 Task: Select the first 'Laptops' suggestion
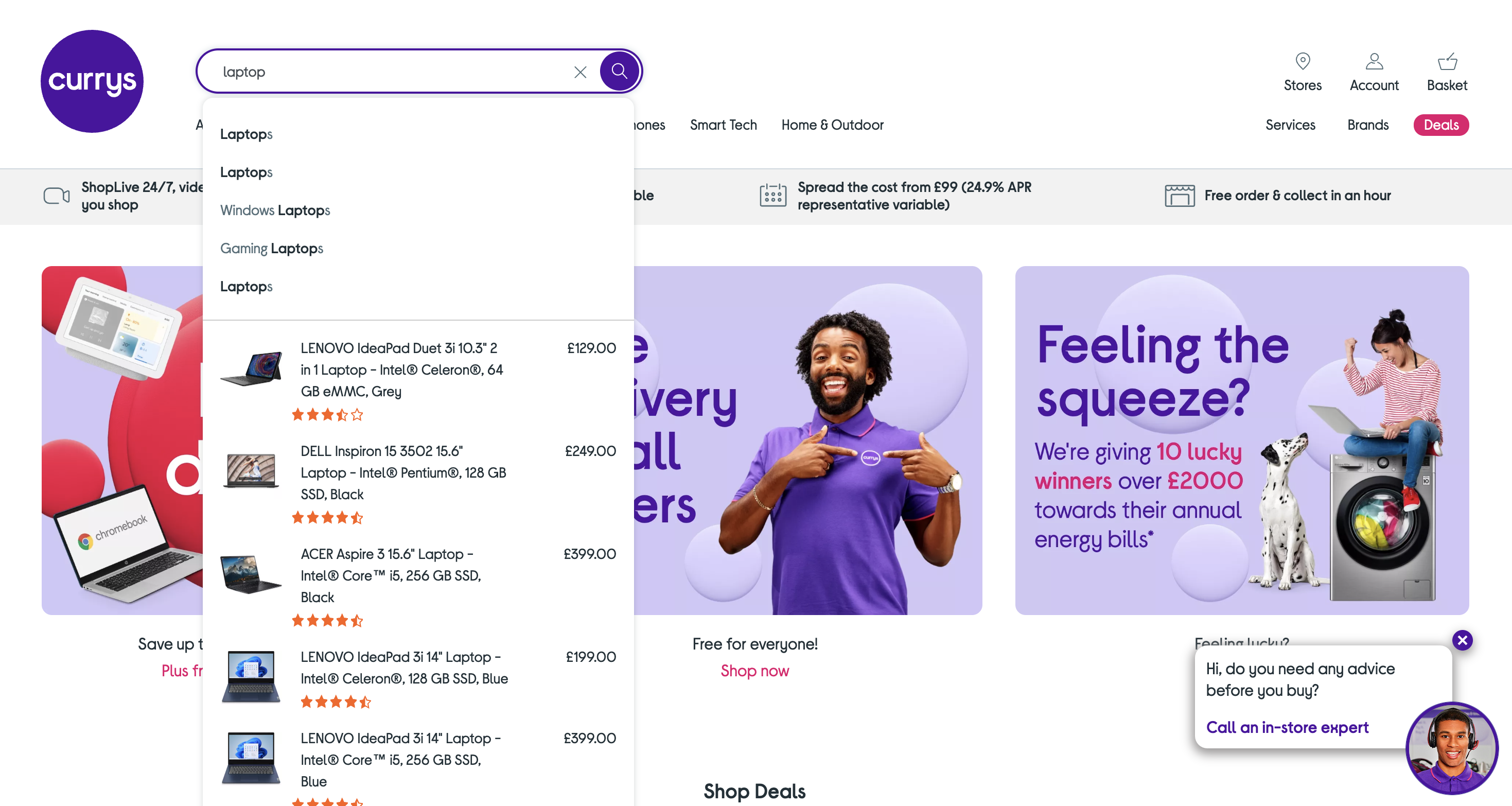[247, 134]
